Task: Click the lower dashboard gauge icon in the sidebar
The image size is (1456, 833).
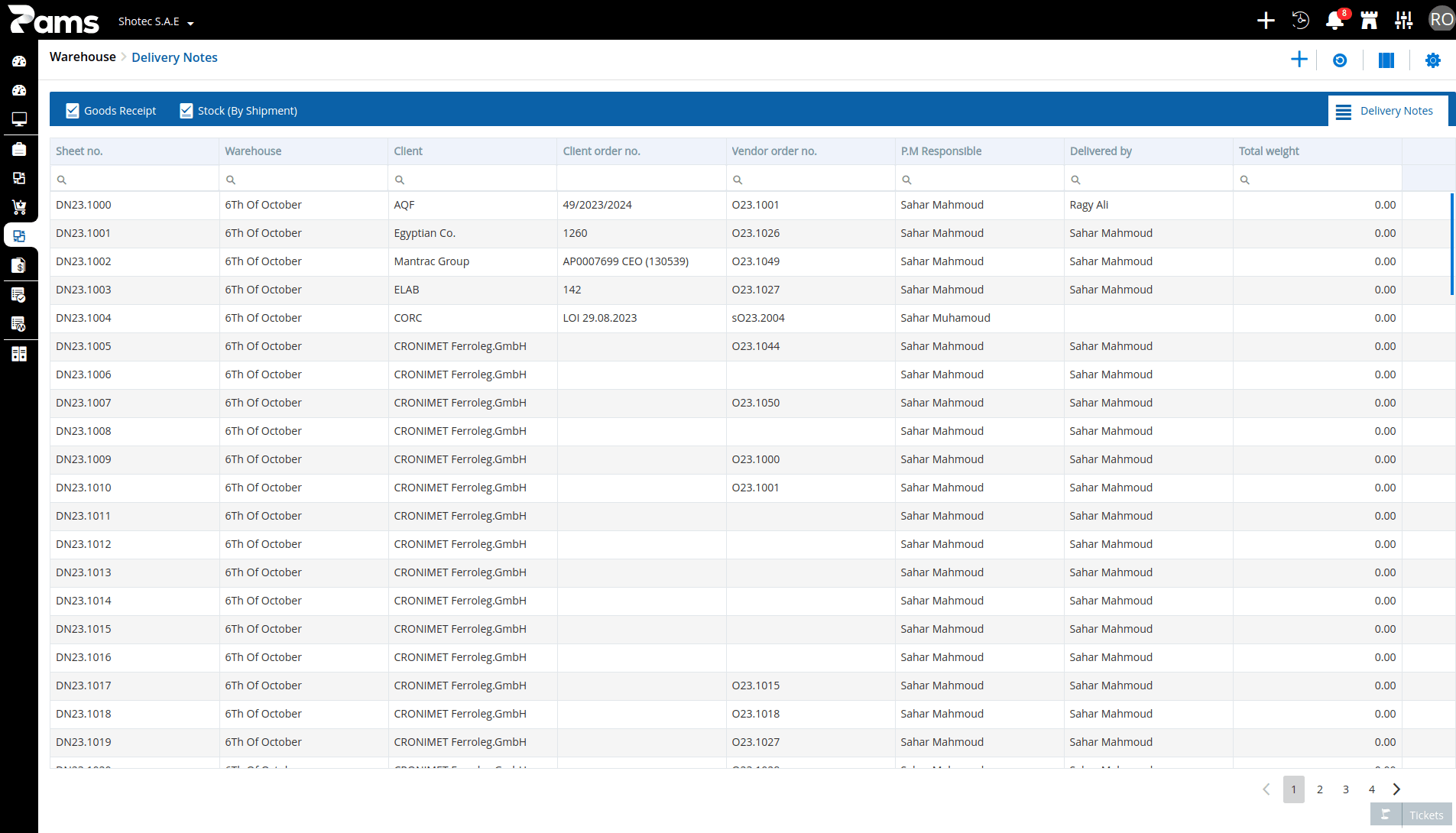Action: (19, 90)
